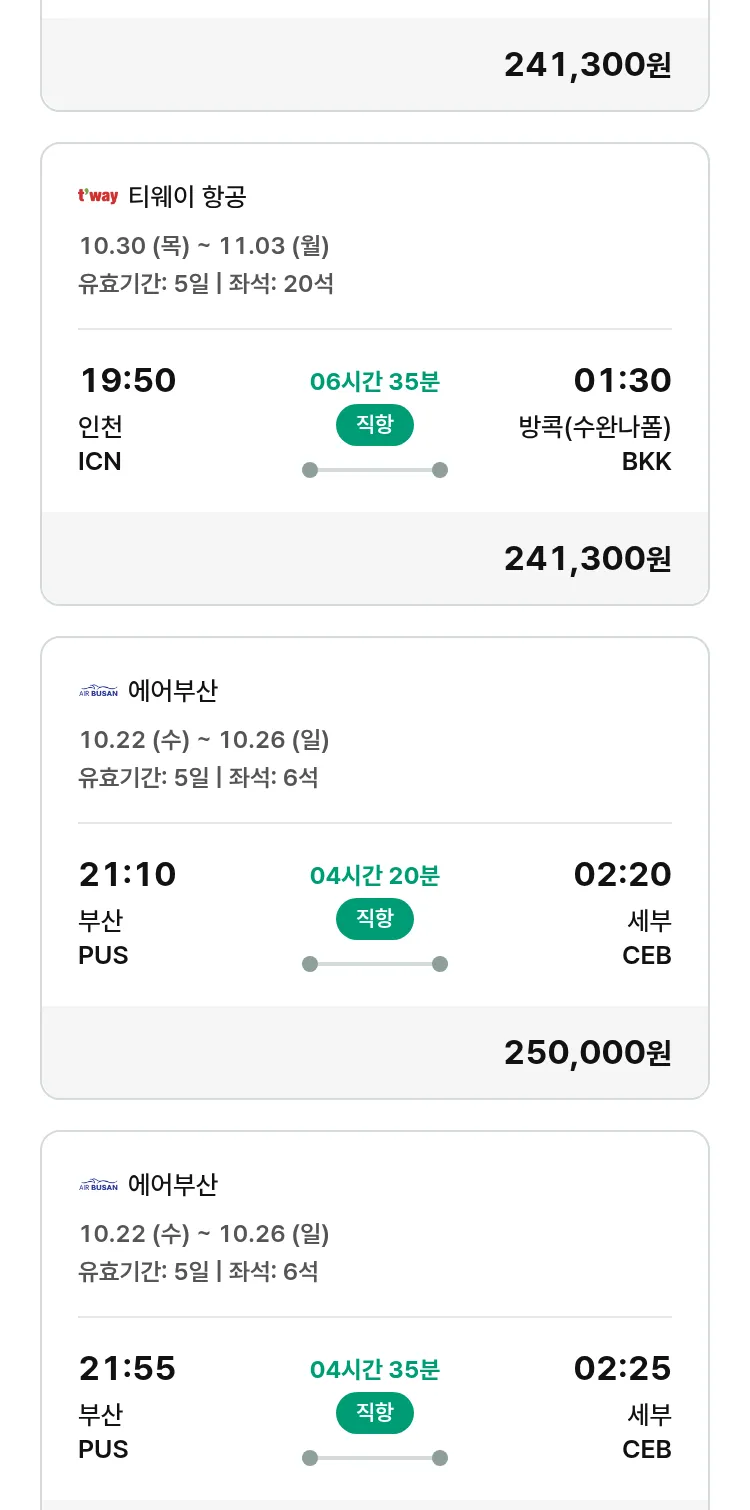The height and width of the screenshot is (1510, 750).
Task: Click the route line under the 04시간 20분 duration
Action: [x=375, y=964]
